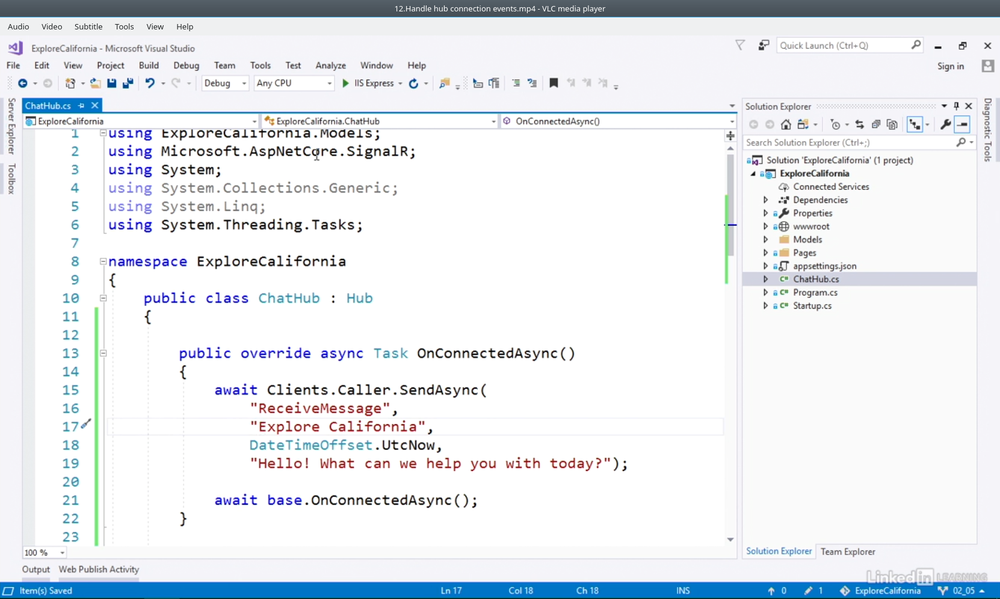
Task: Toggle Preview Selected Items in Solution Explorer
Action: [x=962, y=124]
